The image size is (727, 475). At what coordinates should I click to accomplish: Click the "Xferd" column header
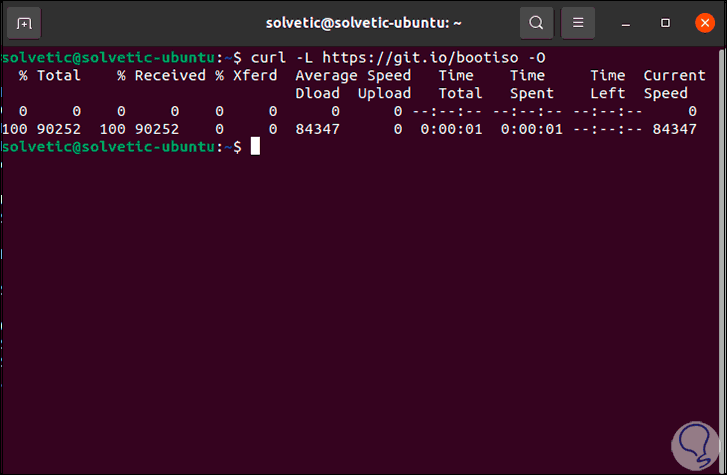click(x=255, y=75)
